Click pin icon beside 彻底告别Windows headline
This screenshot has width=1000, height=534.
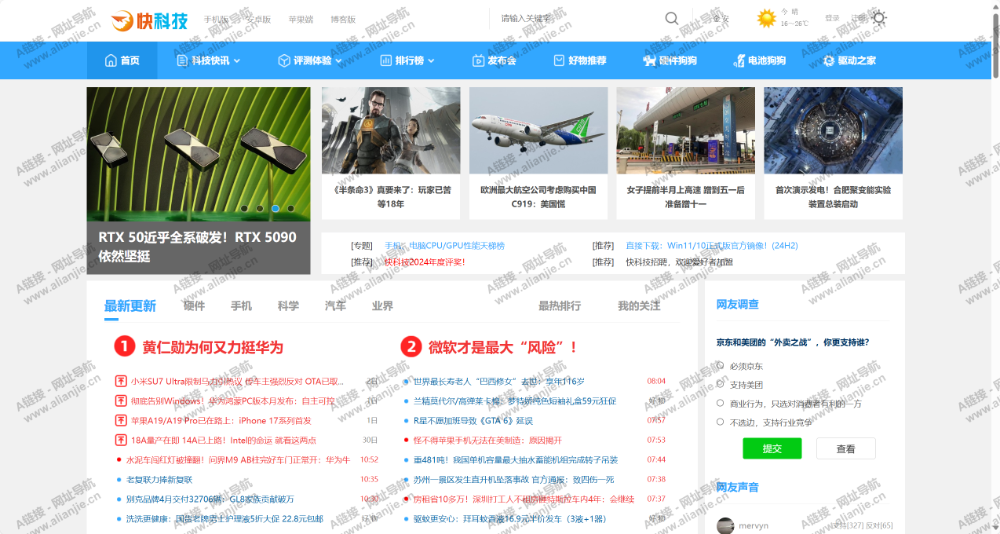121,401
